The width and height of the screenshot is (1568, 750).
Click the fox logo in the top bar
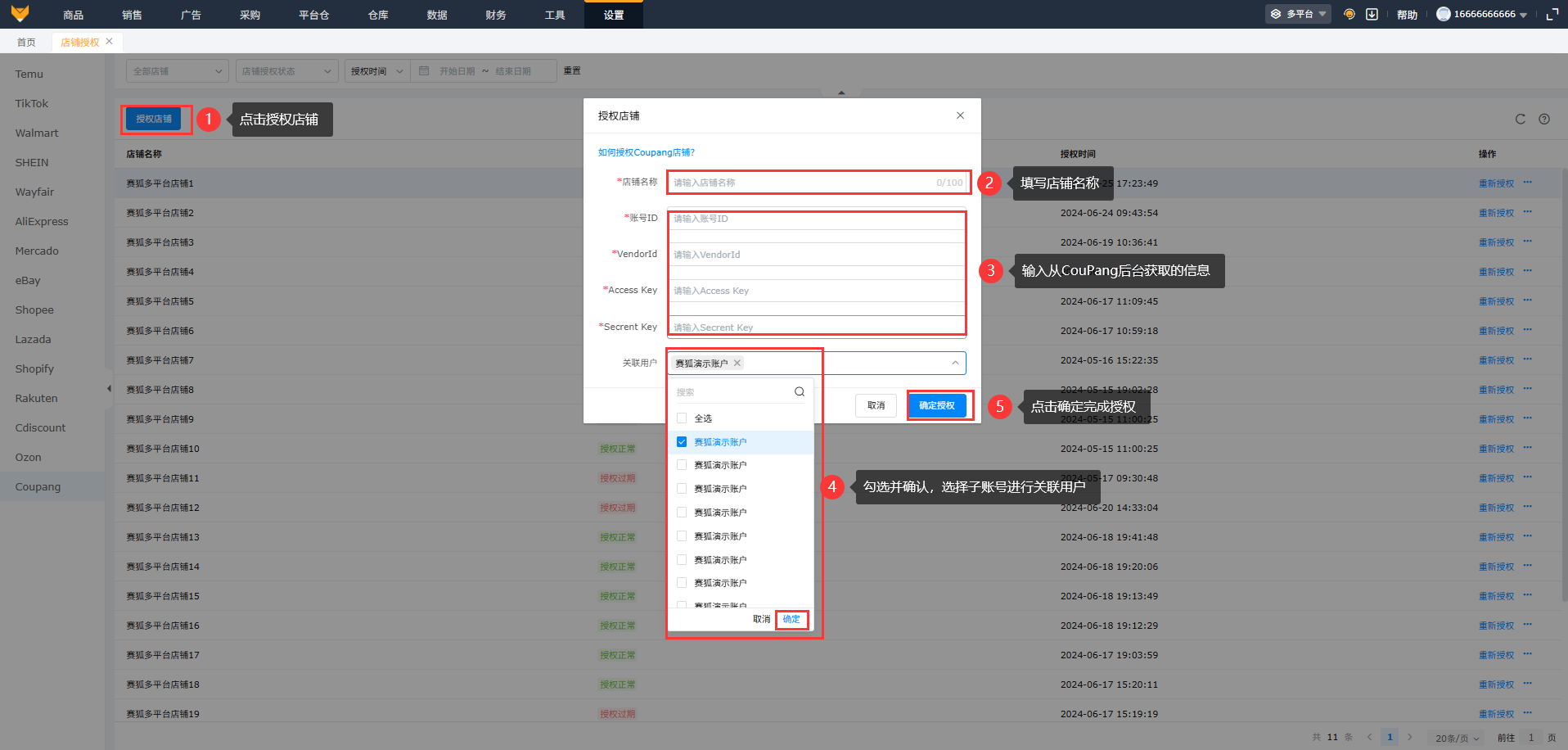point(20,14)
